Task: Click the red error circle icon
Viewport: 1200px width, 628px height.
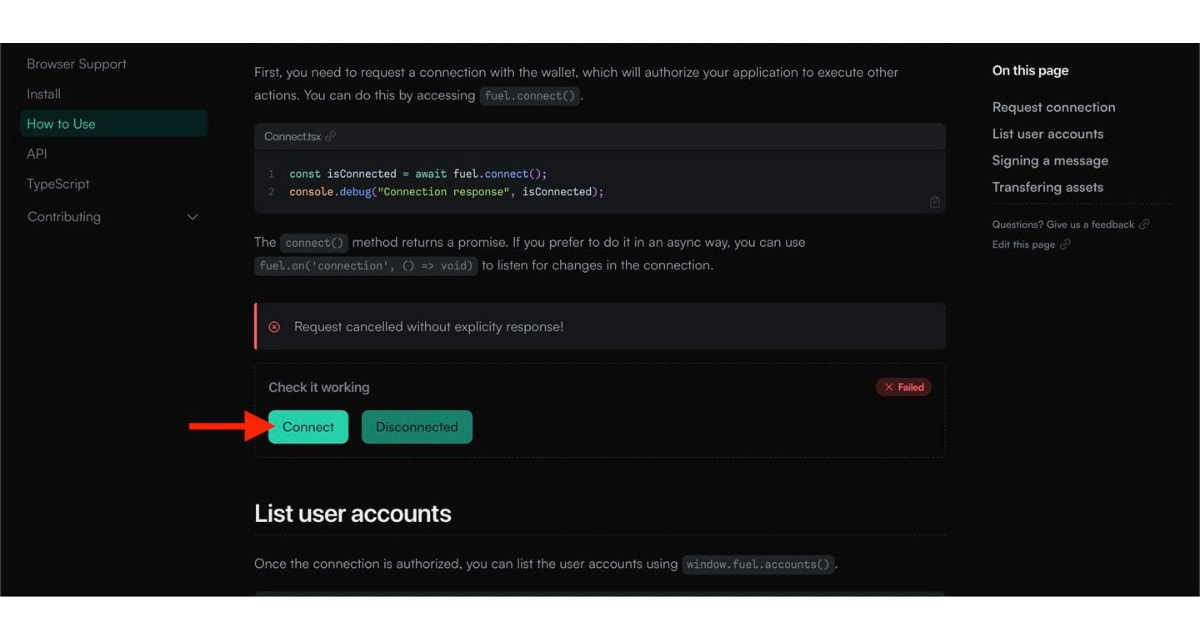Action: 274,327
